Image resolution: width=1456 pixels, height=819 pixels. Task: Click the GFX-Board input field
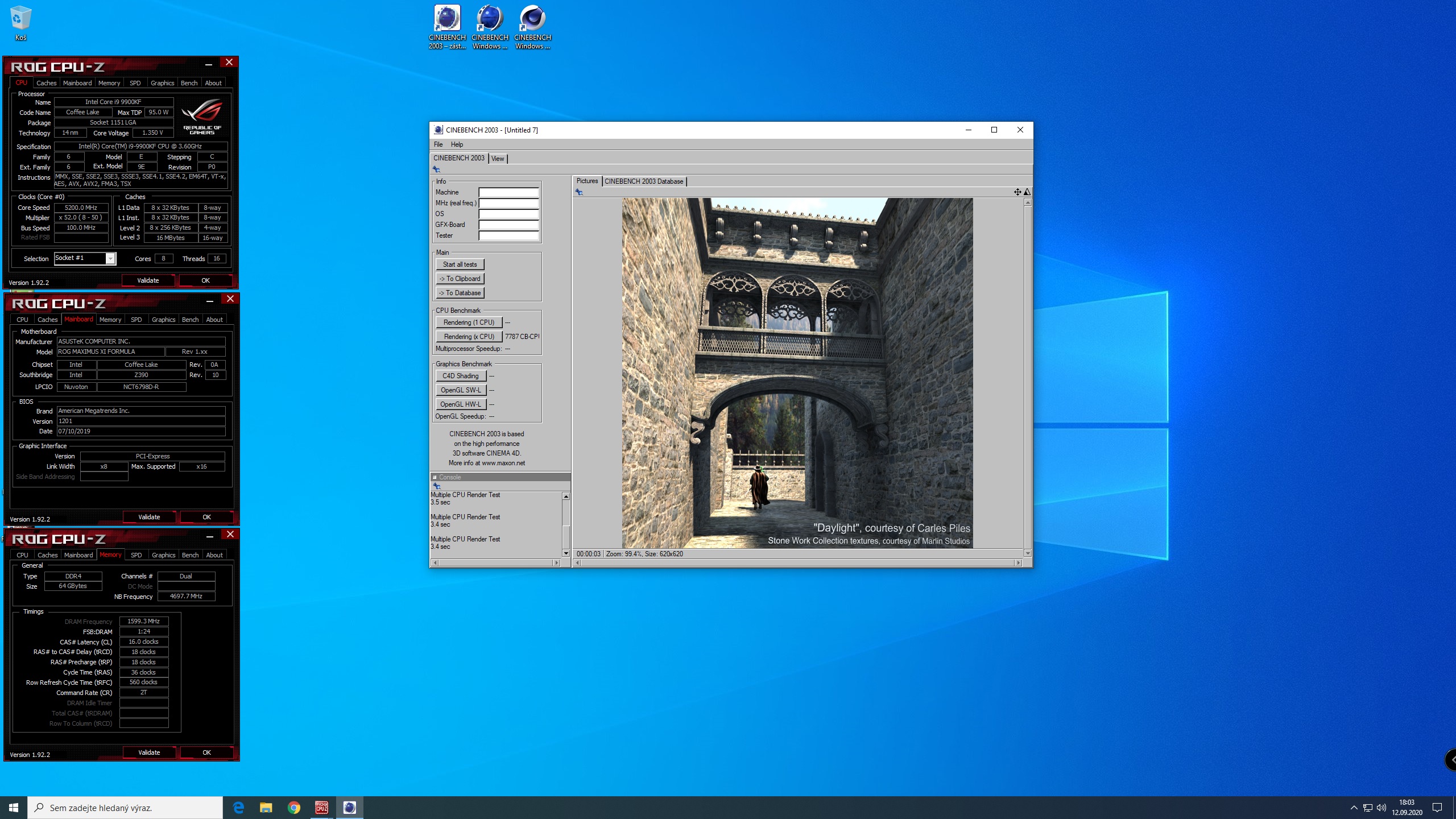point(508,225)
